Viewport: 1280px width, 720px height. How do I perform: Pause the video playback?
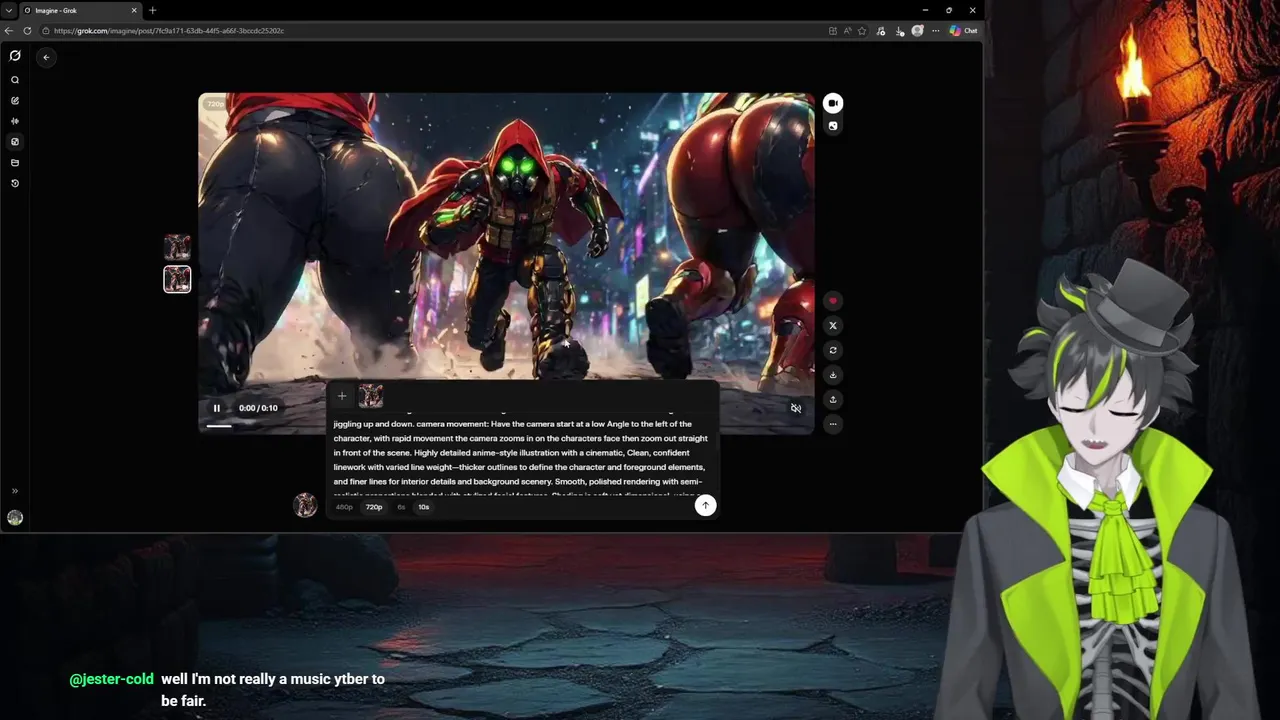pyautogui.click(x=216, y=408)
